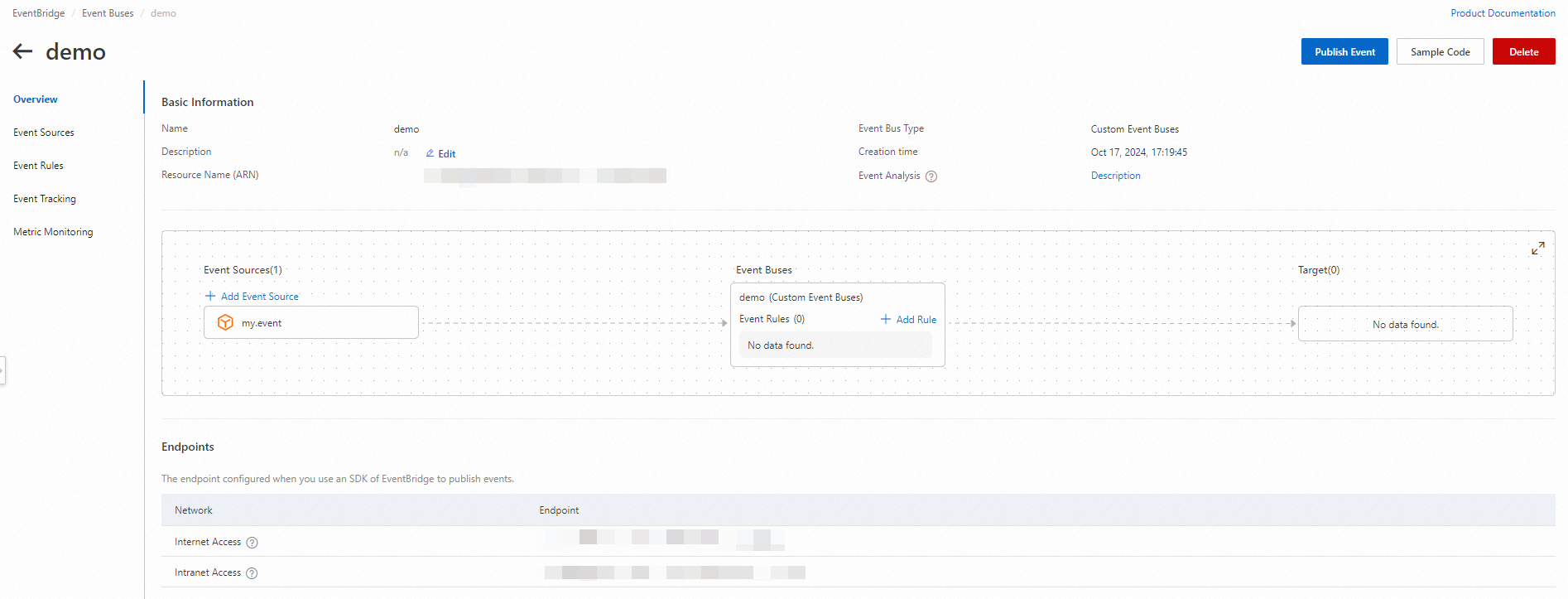1568x599 pixels.
Task: Switch to Event Tracking section
Action: [45, 199]
